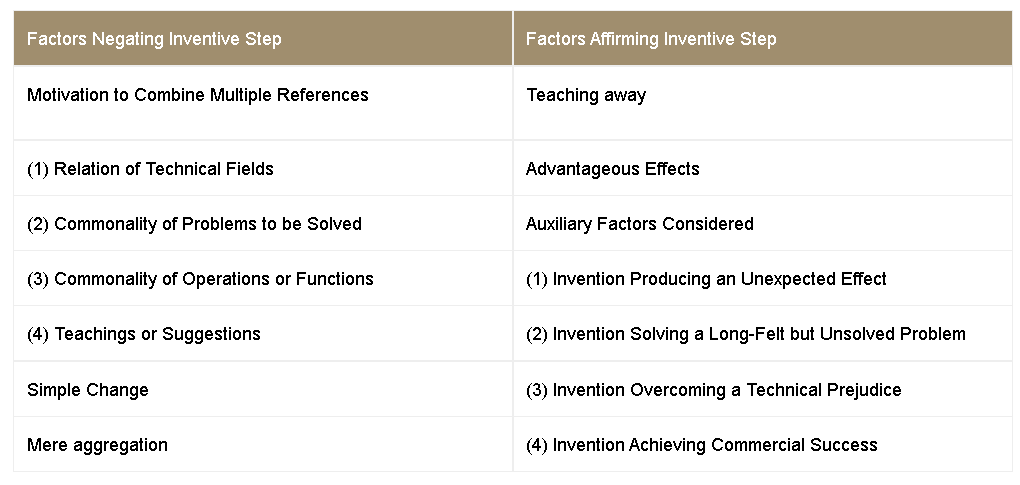Image resolution: width=1020 pixels, height=485 pixels.
Task: Click the 'Factors Affirming Inventive Step' header
Action: pyautogui.click(x=651, y=39)
